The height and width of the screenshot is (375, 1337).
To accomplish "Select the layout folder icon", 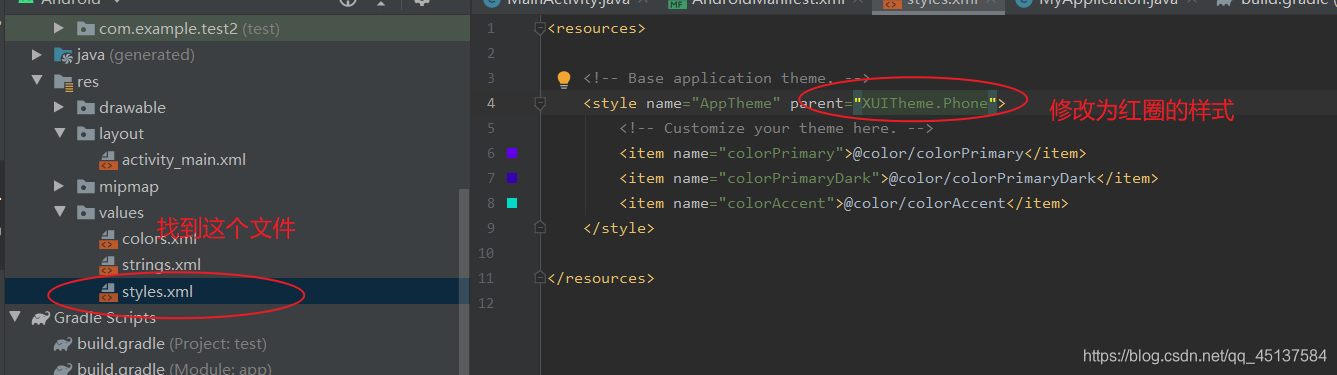I will (85, 133).
